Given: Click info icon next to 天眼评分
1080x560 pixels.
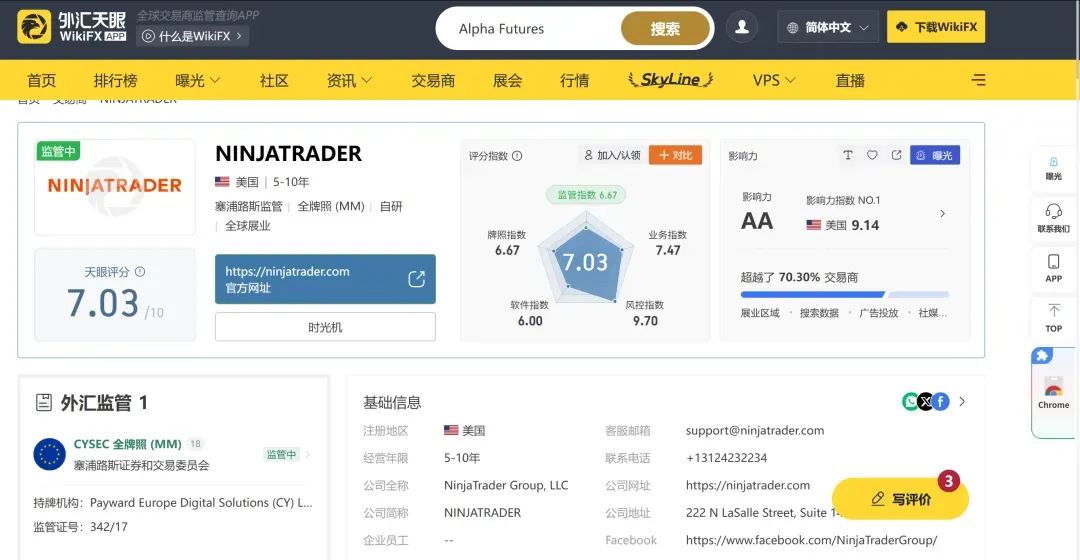Looking at the screenshot, I should (x=140, y=271).
